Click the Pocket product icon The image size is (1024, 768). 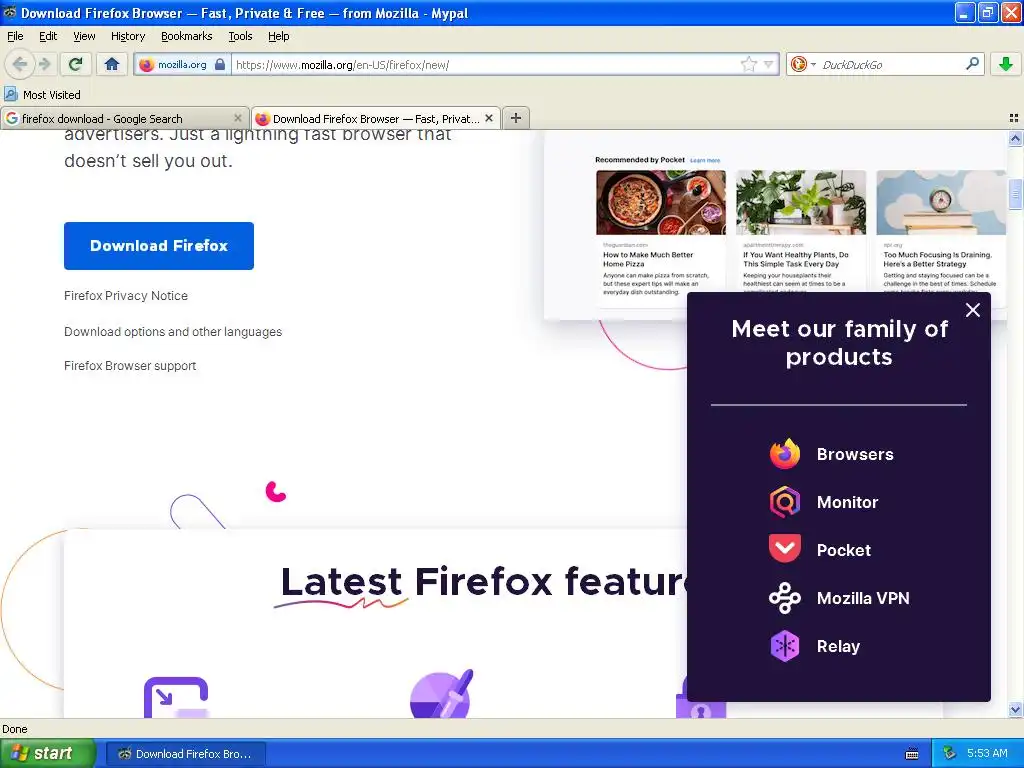(785, 550)
